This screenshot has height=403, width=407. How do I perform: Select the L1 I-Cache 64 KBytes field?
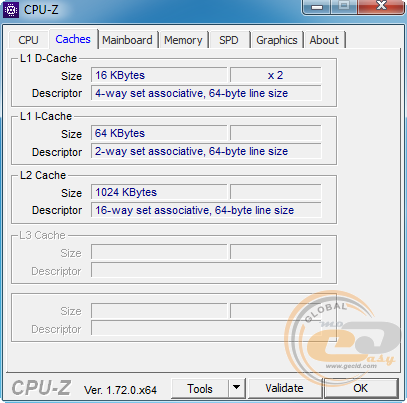159,133
